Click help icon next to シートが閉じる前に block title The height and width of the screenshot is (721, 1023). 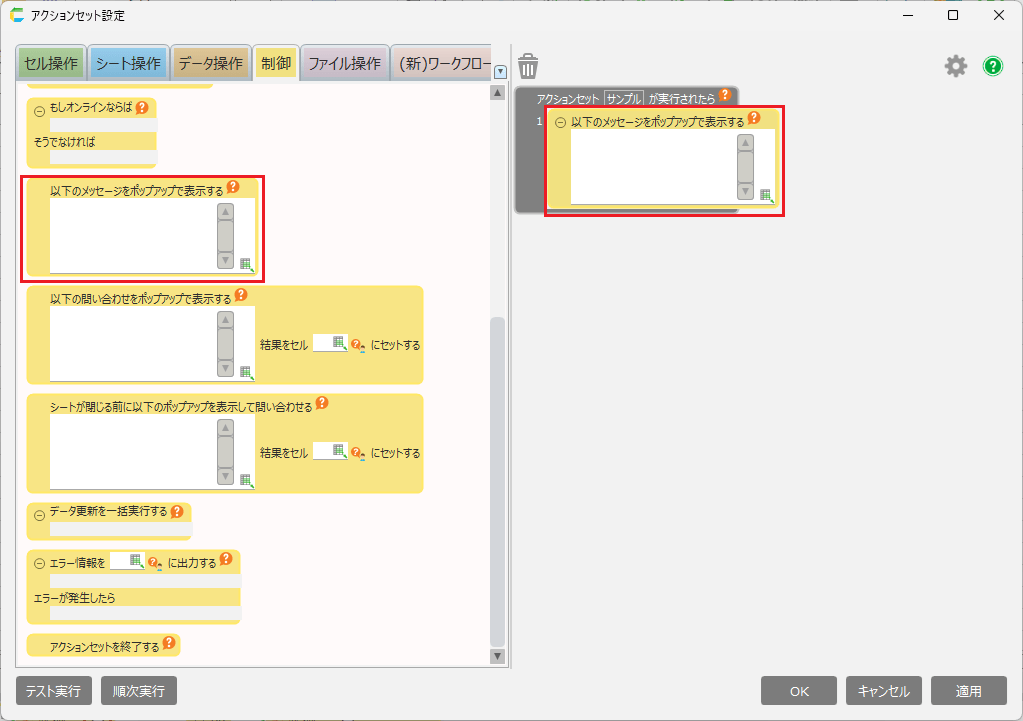click(x=322, y=404)
